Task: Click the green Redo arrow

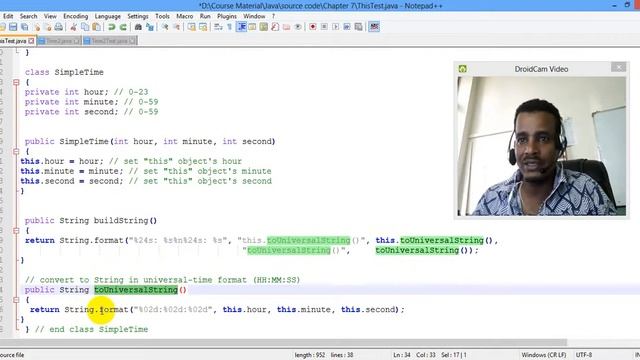Action: point(123,27)
